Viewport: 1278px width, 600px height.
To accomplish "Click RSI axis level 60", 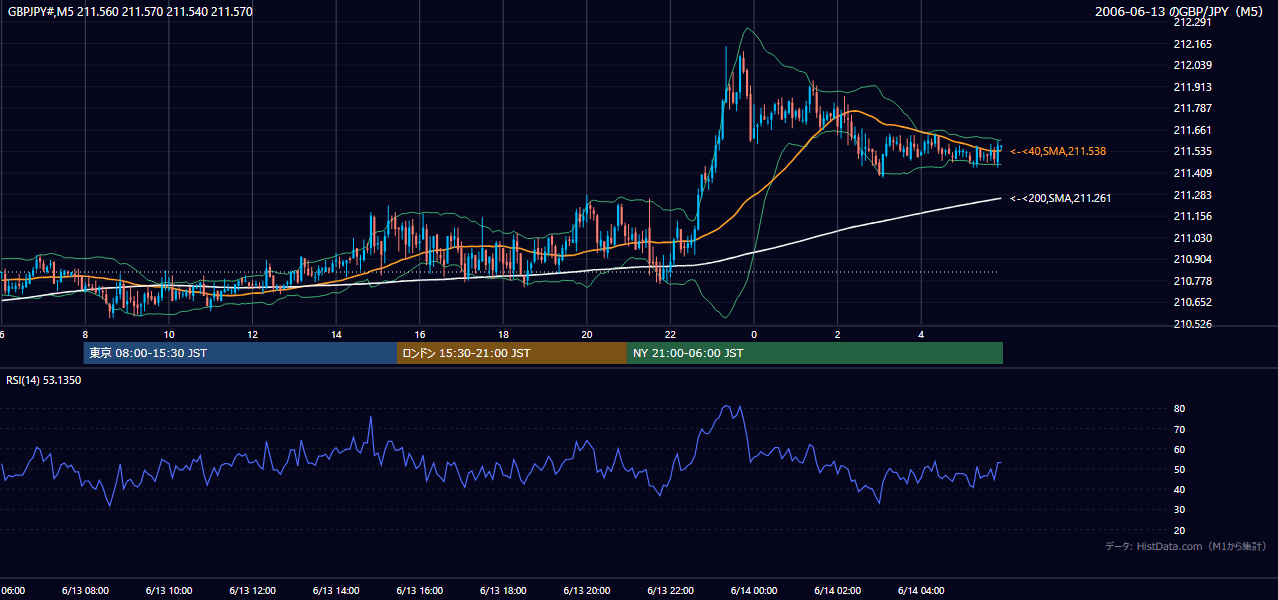I will pos(1180,449).
